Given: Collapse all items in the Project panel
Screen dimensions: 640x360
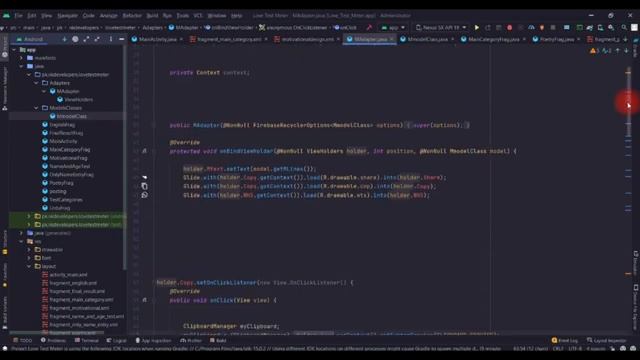Looking at the screenshot, I should tap(97, 39).
